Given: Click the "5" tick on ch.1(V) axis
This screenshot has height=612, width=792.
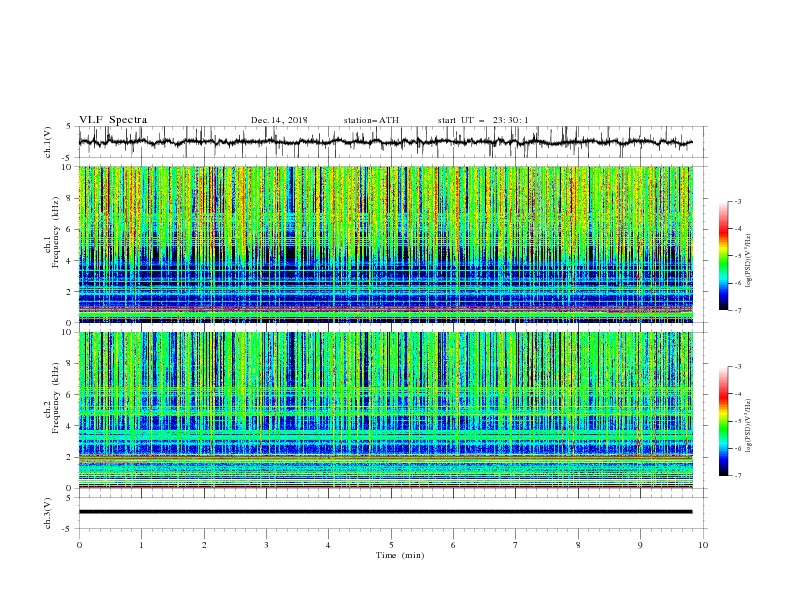Looking at the screenshot, I should pyautogui.click(x=69, y=126).
